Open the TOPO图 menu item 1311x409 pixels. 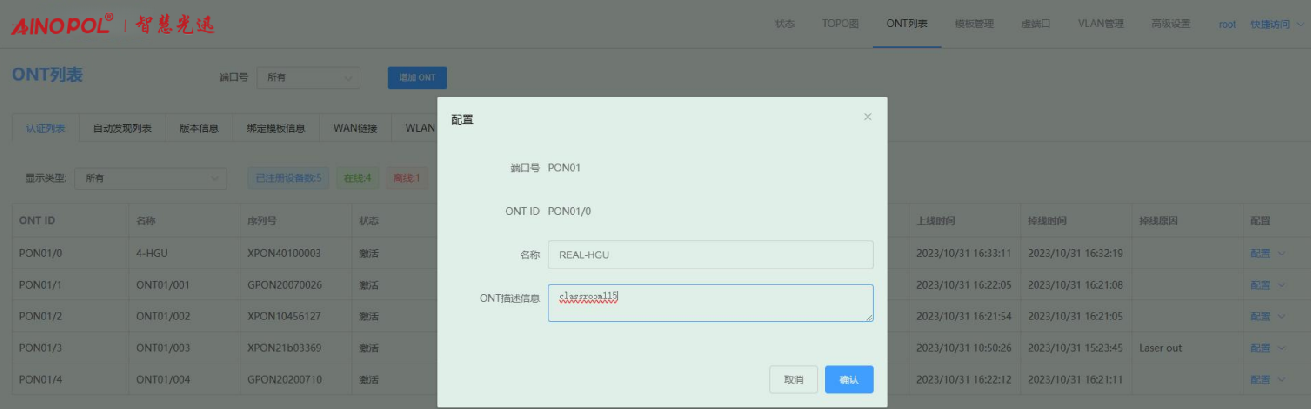tap(840, 24)
